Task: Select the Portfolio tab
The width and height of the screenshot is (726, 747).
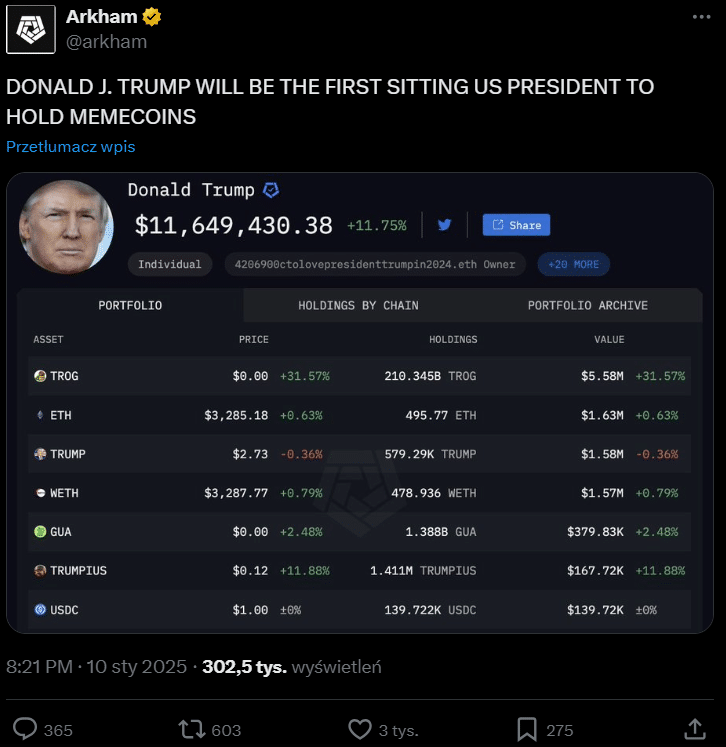Action: (x=130, y=305)
